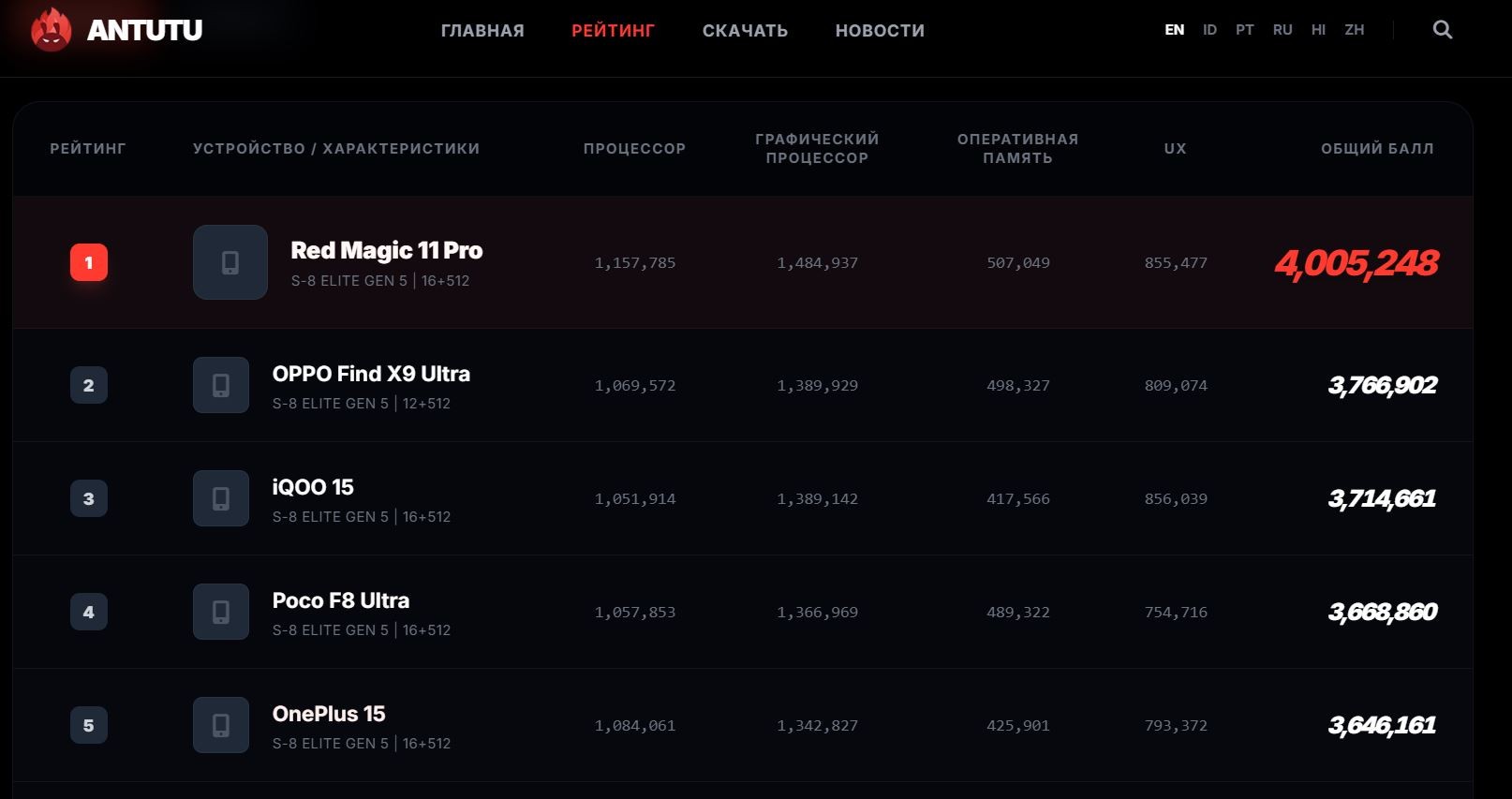
Task: Click the GPU score 1,484,937
Action: tap(818, 263)
